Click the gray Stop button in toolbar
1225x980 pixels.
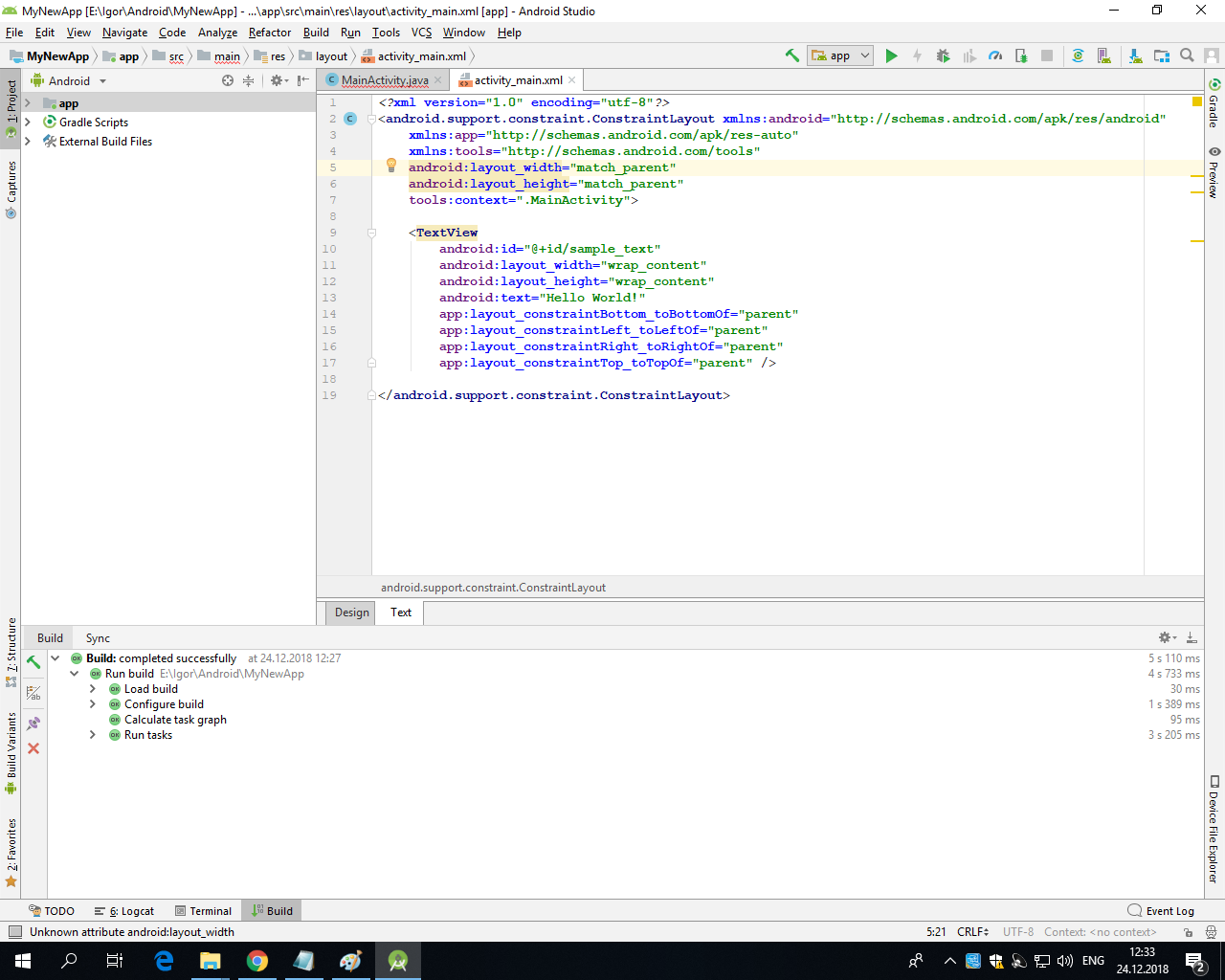(1047, 56)
